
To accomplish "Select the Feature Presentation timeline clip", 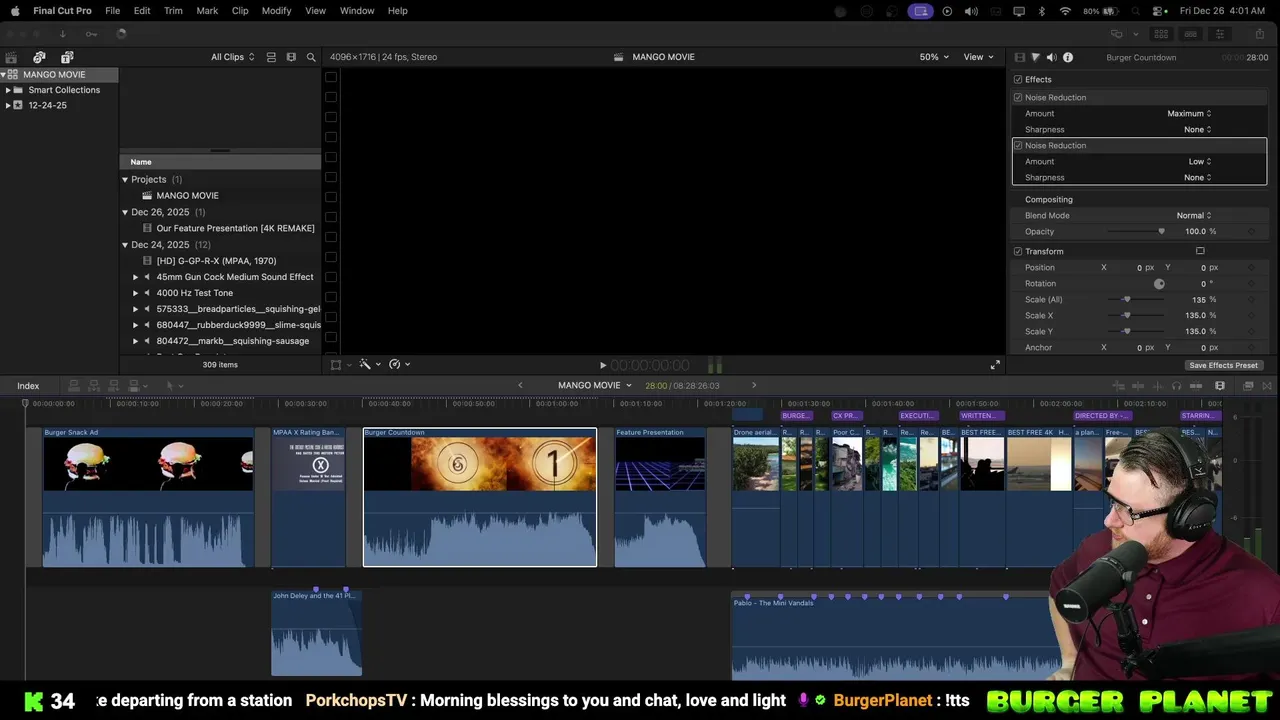I will click(660, 498).
